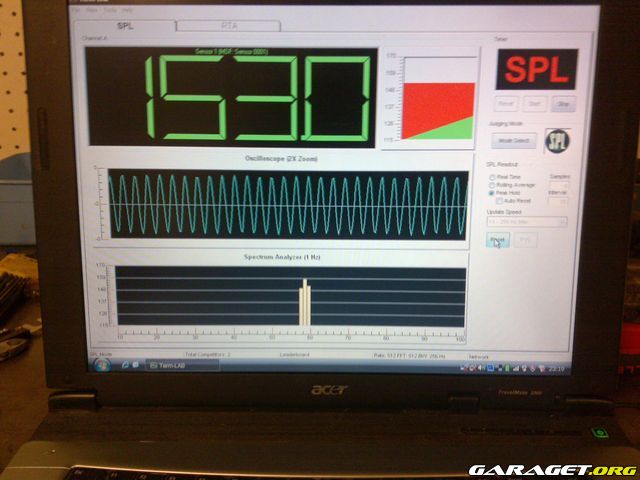Click the oscilloscope waveform display
This screenshot has width=640, height=480.
pos(287,205)
